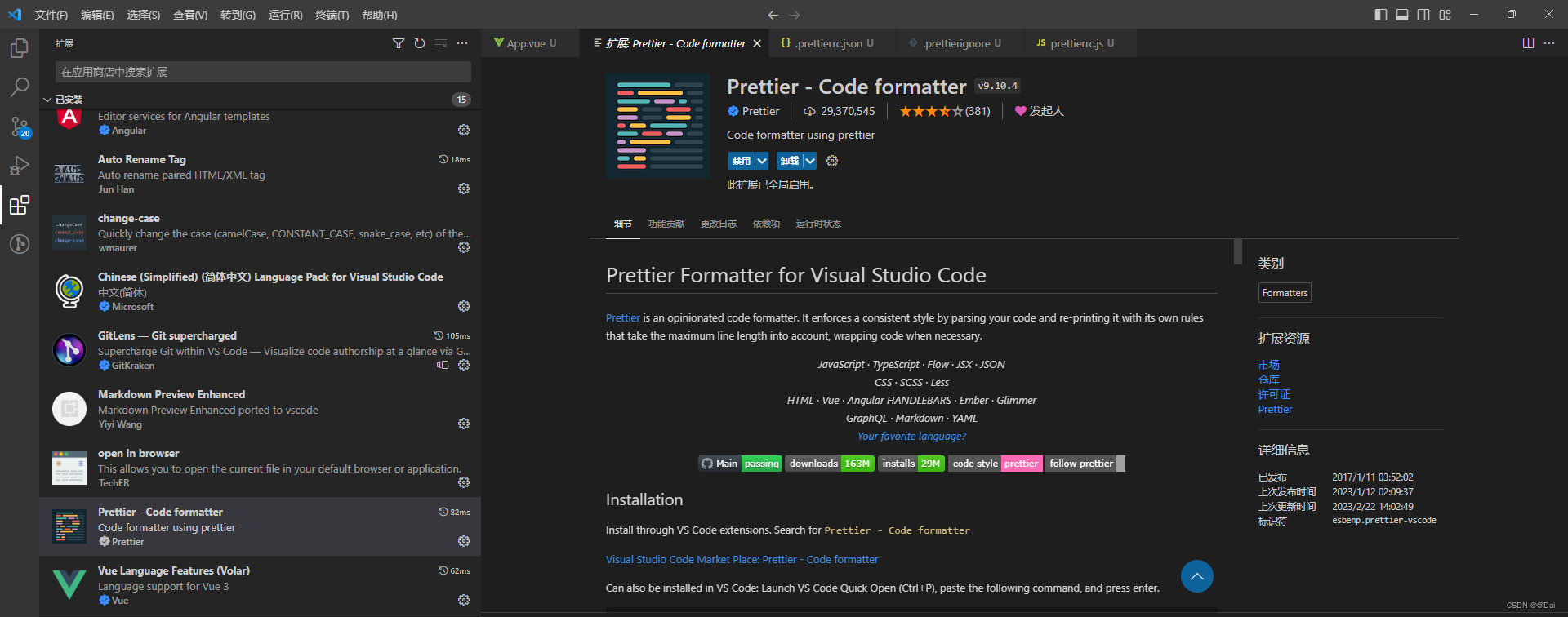
Task: Open Run and Debug view
Action: [20, 166]
